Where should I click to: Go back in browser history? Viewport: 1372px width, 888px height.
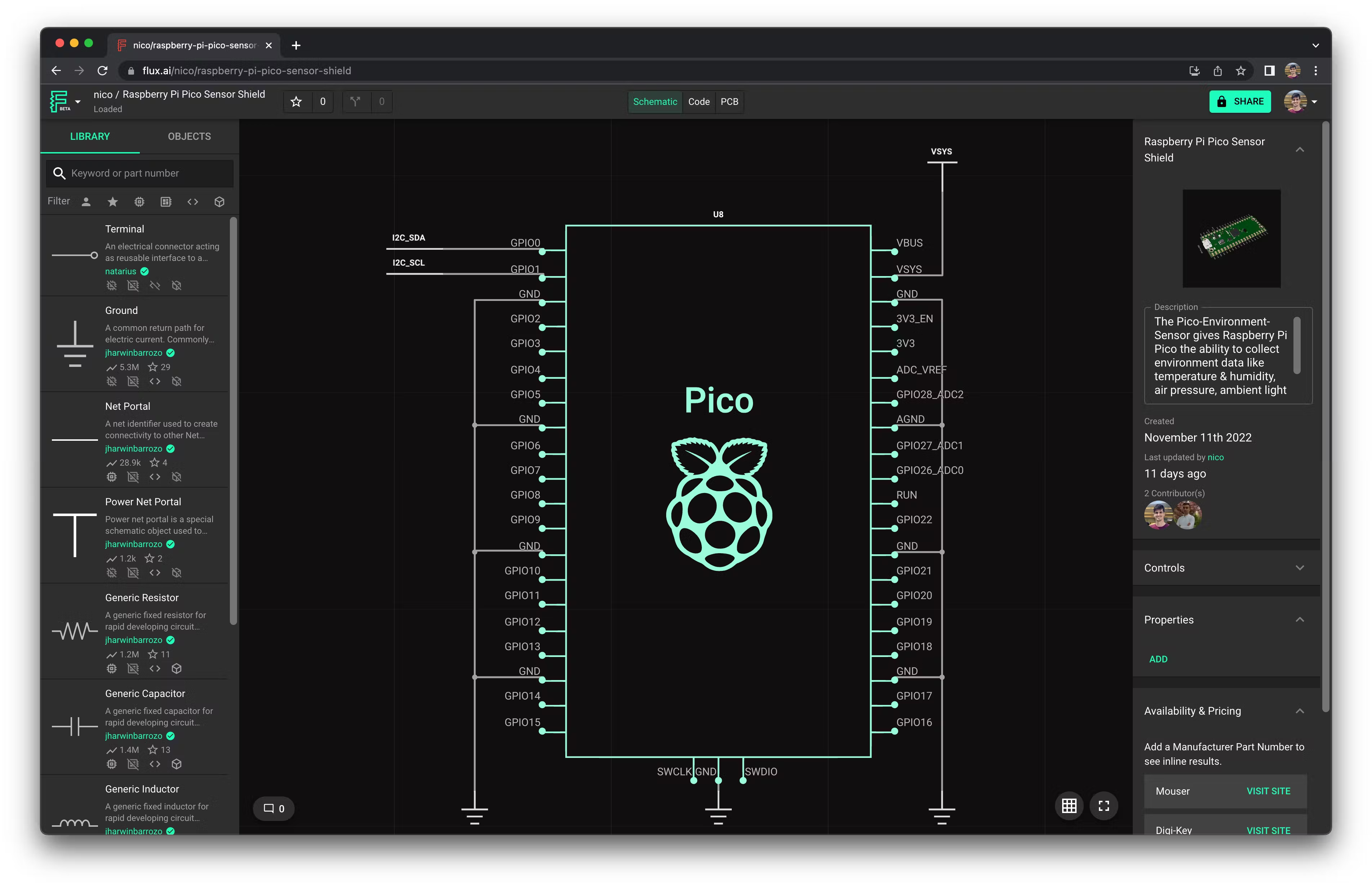click(x=56, y=70)
